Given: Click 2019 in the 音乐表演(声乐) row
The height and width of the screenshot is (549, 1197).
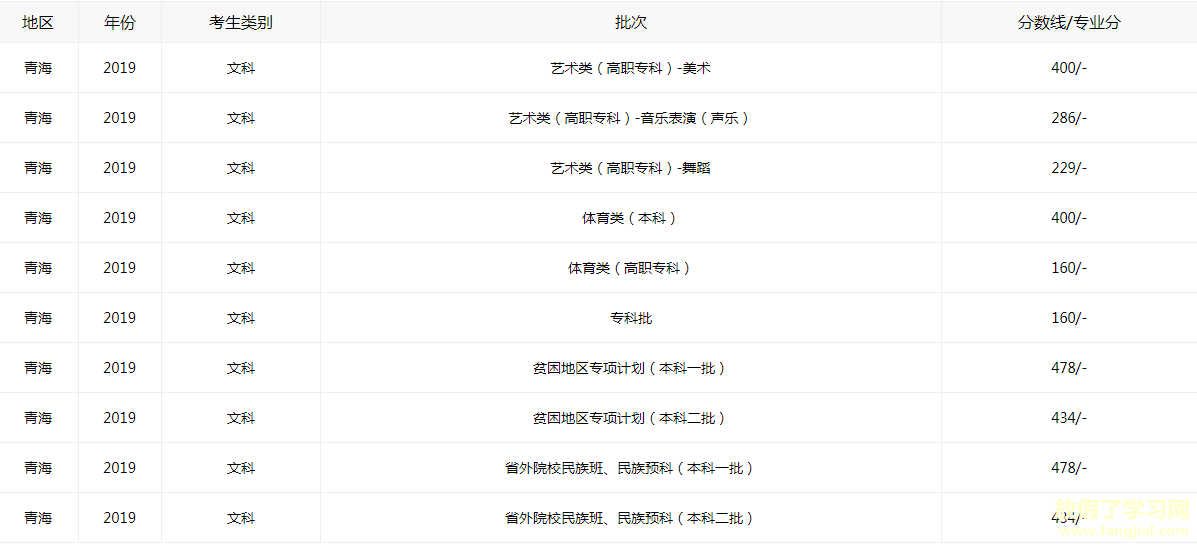Looking at the screenshot, I should point(120,118).
